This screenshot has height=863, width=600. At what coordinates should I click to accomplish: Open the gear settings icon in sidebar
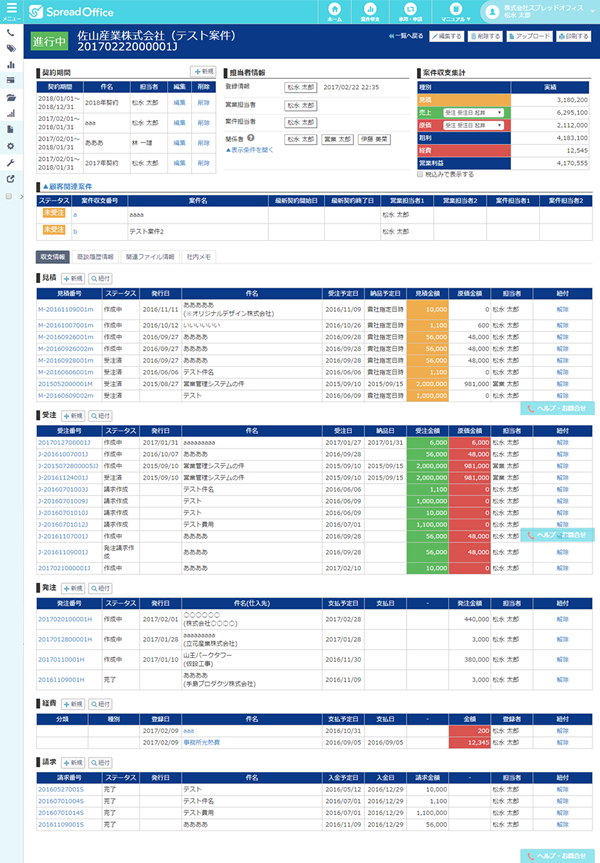[x=11, y=146]
